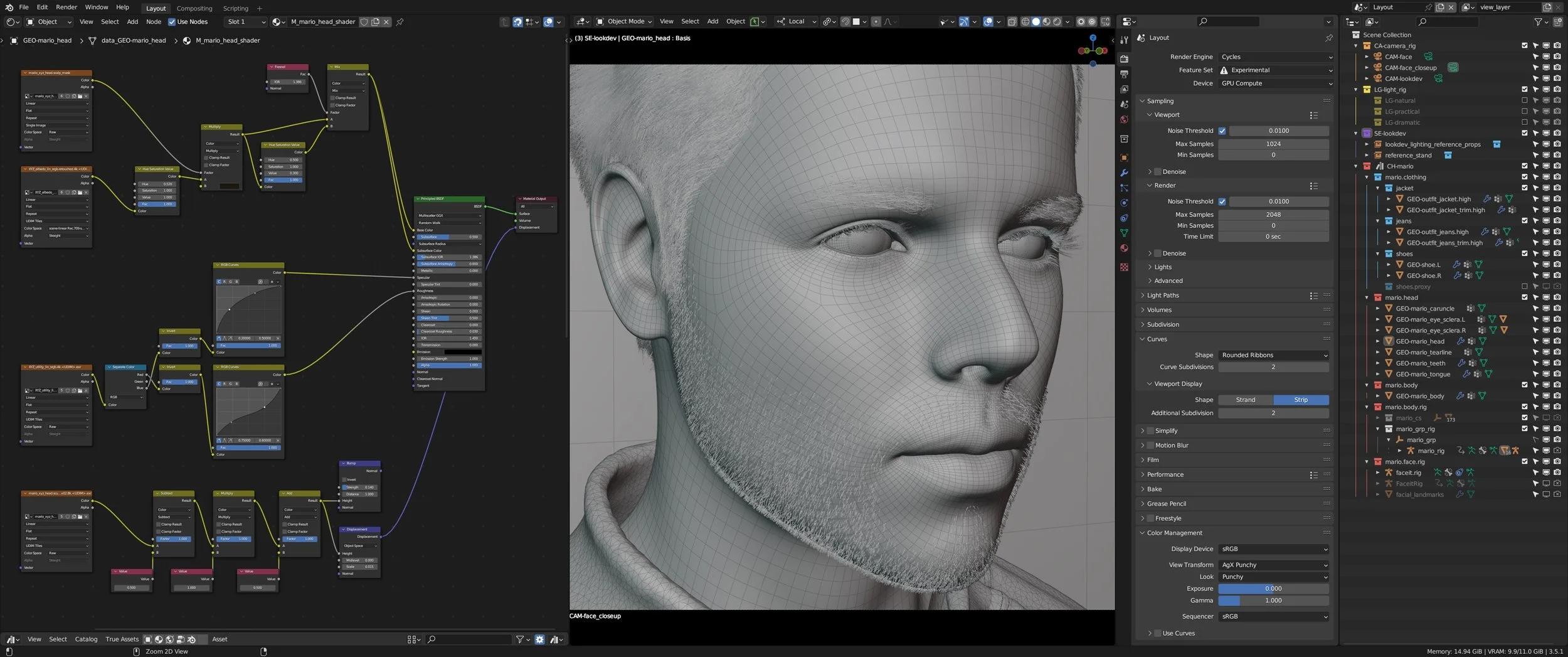1568x657 pixels.
Task: Pin the M_mario_head_shader node tree
Action: (400, 22)
